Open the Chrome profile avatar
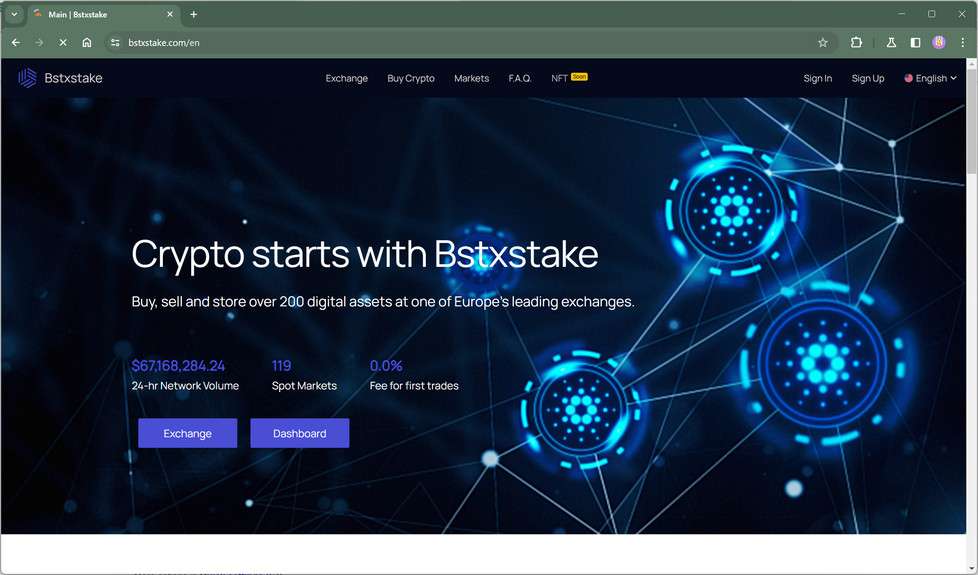The height and width of the screenshot is (575, 978). [939, 42]
